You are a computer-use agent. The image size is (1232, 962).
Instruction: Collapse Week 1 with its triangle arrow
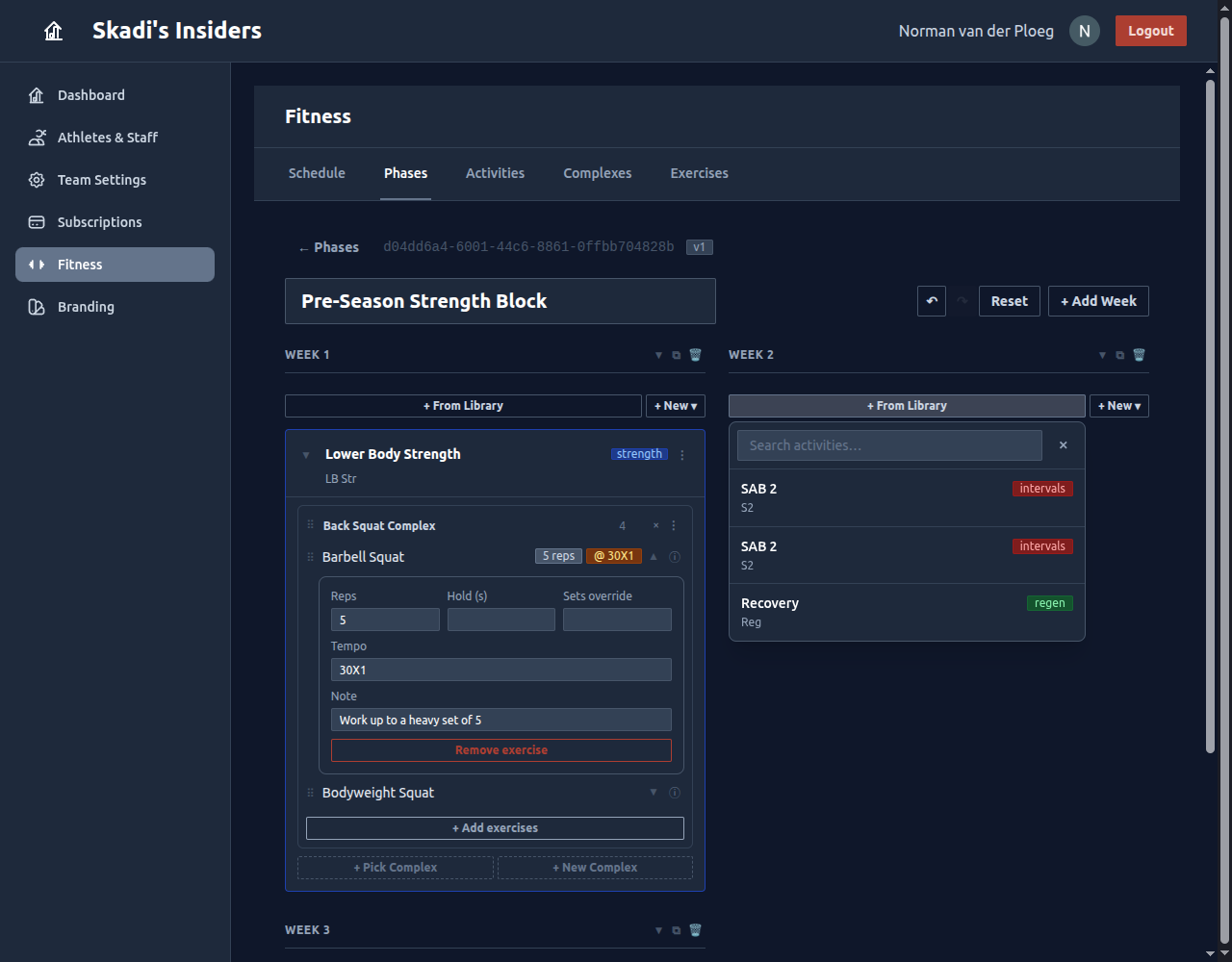(659, 355)
